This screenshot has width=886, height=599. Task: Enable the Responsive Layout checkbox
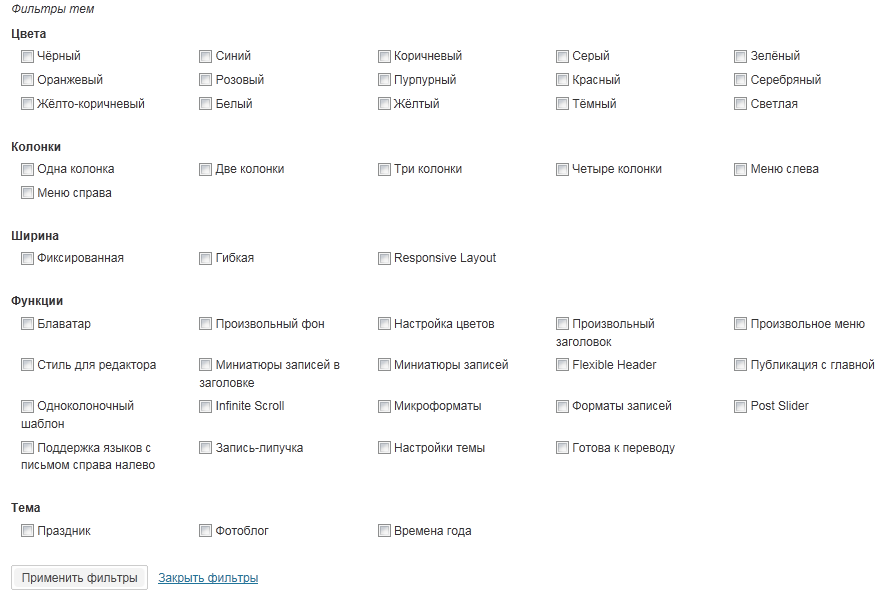[385, 259]
